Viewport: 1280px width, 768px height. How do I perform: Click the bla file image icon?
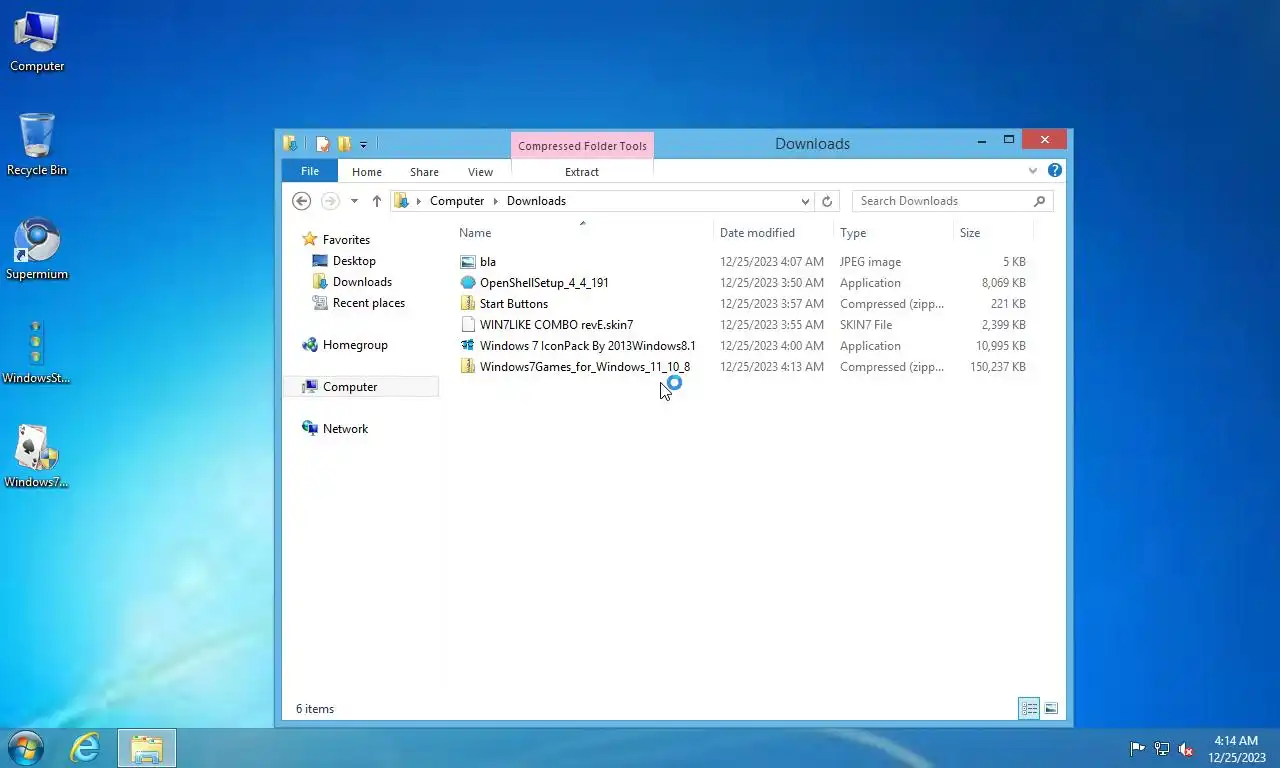pyautogui.click(x=467, y=262)
